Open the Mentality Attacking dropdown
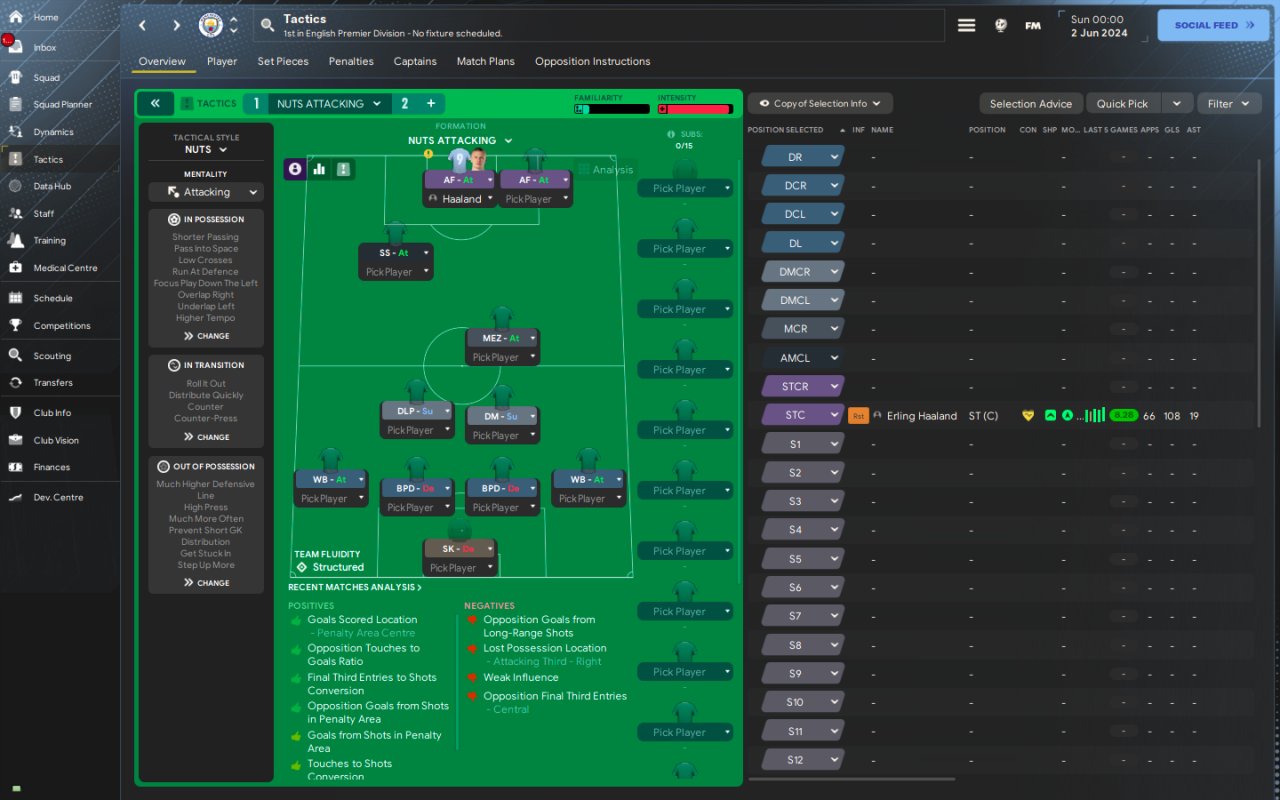1280x800 pixels. click(x=206, y=192)
